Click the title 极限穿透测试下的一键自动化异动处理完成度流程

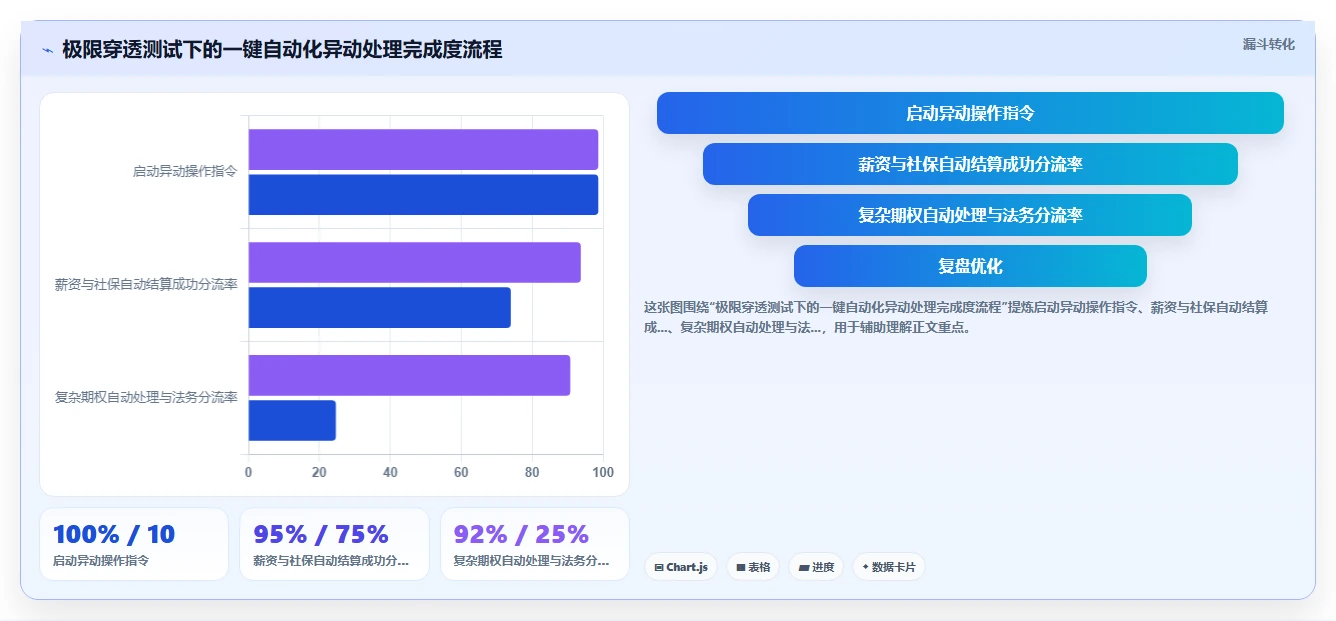pyautogui.click(x=282, y=49)
